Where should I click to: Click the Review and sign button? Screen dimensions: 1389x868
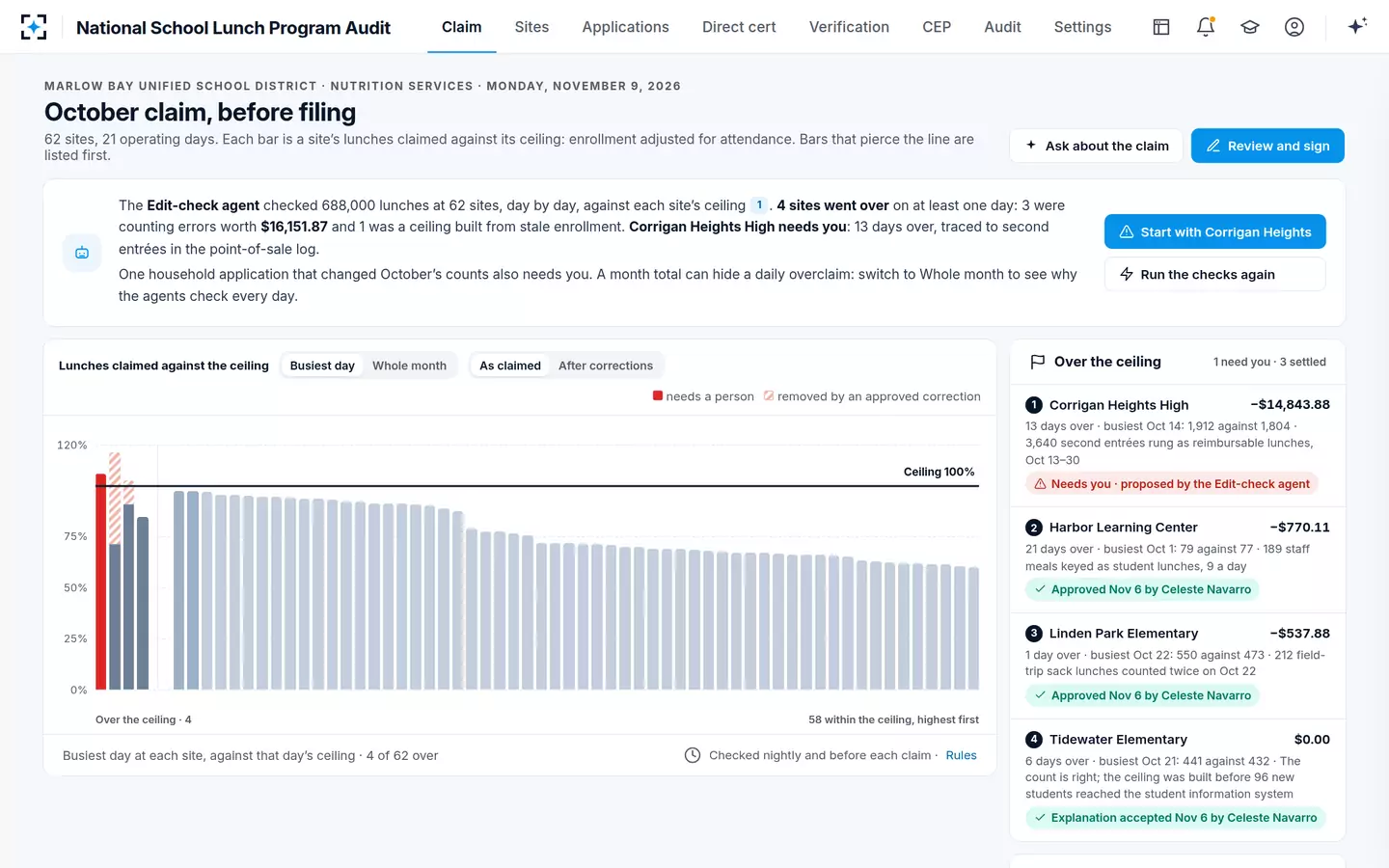pos(1267,146)
